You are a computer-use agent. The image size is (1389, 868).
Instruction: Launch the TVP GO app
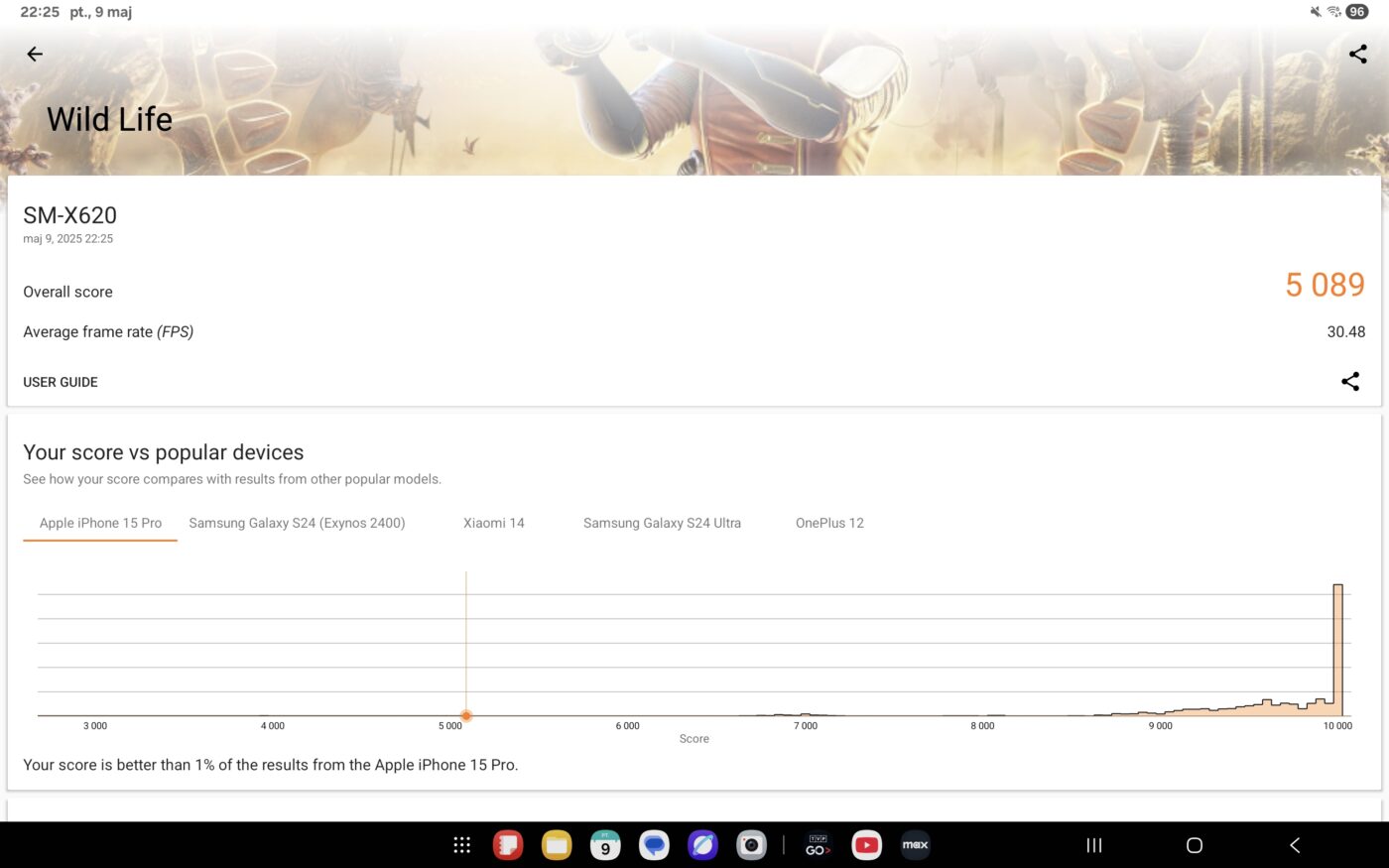[x=818, y=845]
